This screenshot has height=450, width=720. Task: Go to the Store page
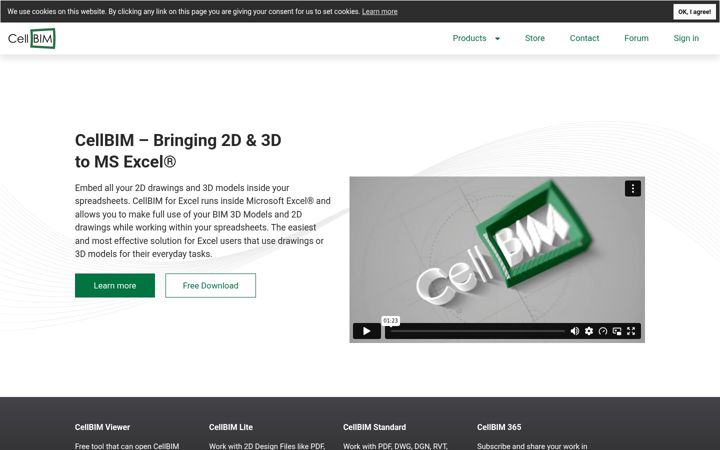pyautogui.click(x=534, y=38)
